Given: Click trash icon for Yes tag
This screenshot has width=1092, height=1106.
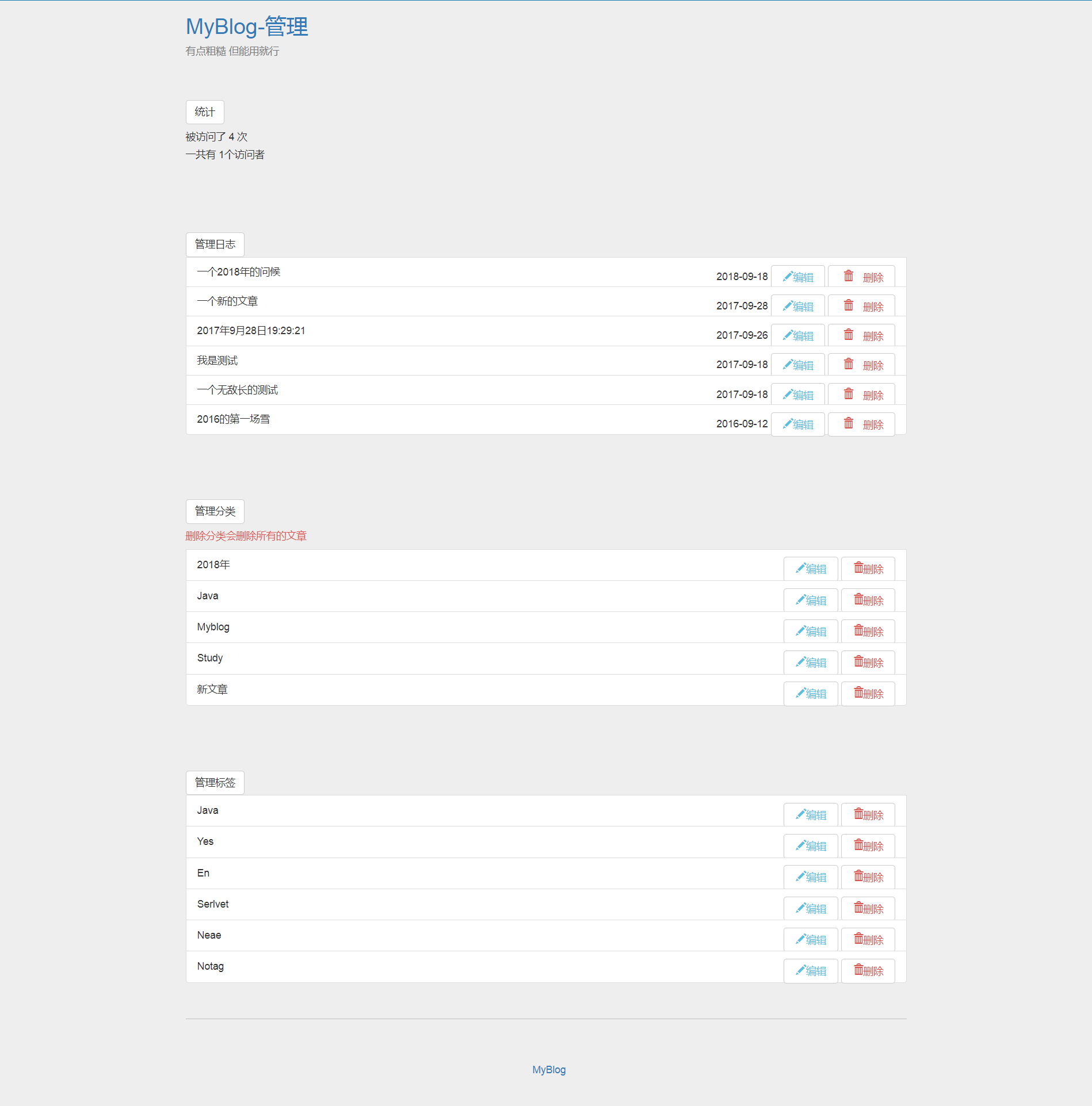Looking at the screenshot, I should [x=858, y=845].
